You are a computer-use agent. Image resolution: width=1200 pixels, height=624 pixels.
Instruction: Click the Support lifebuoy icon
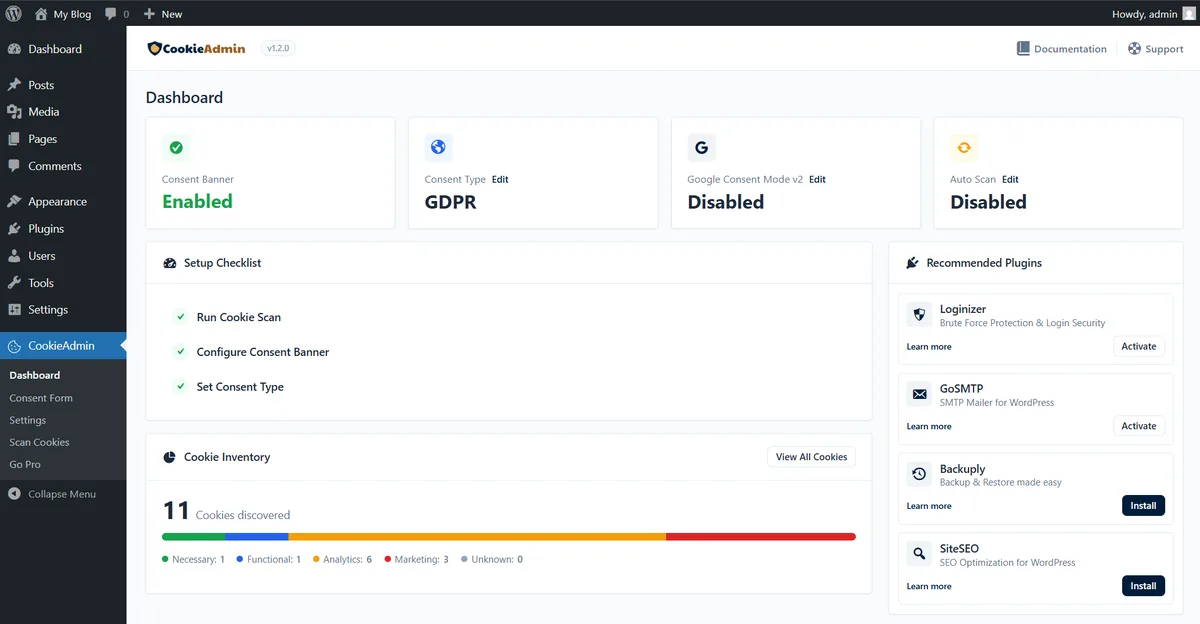(1134, 48)
